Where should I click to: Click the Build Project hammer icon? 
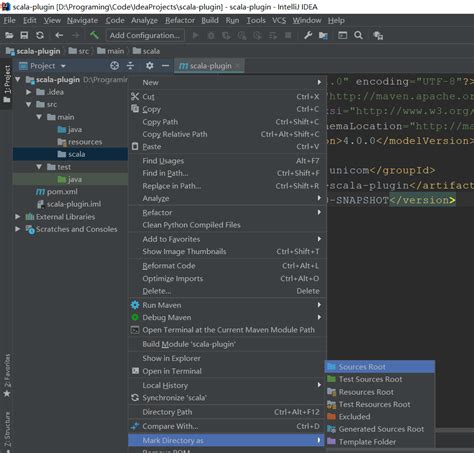95,35
